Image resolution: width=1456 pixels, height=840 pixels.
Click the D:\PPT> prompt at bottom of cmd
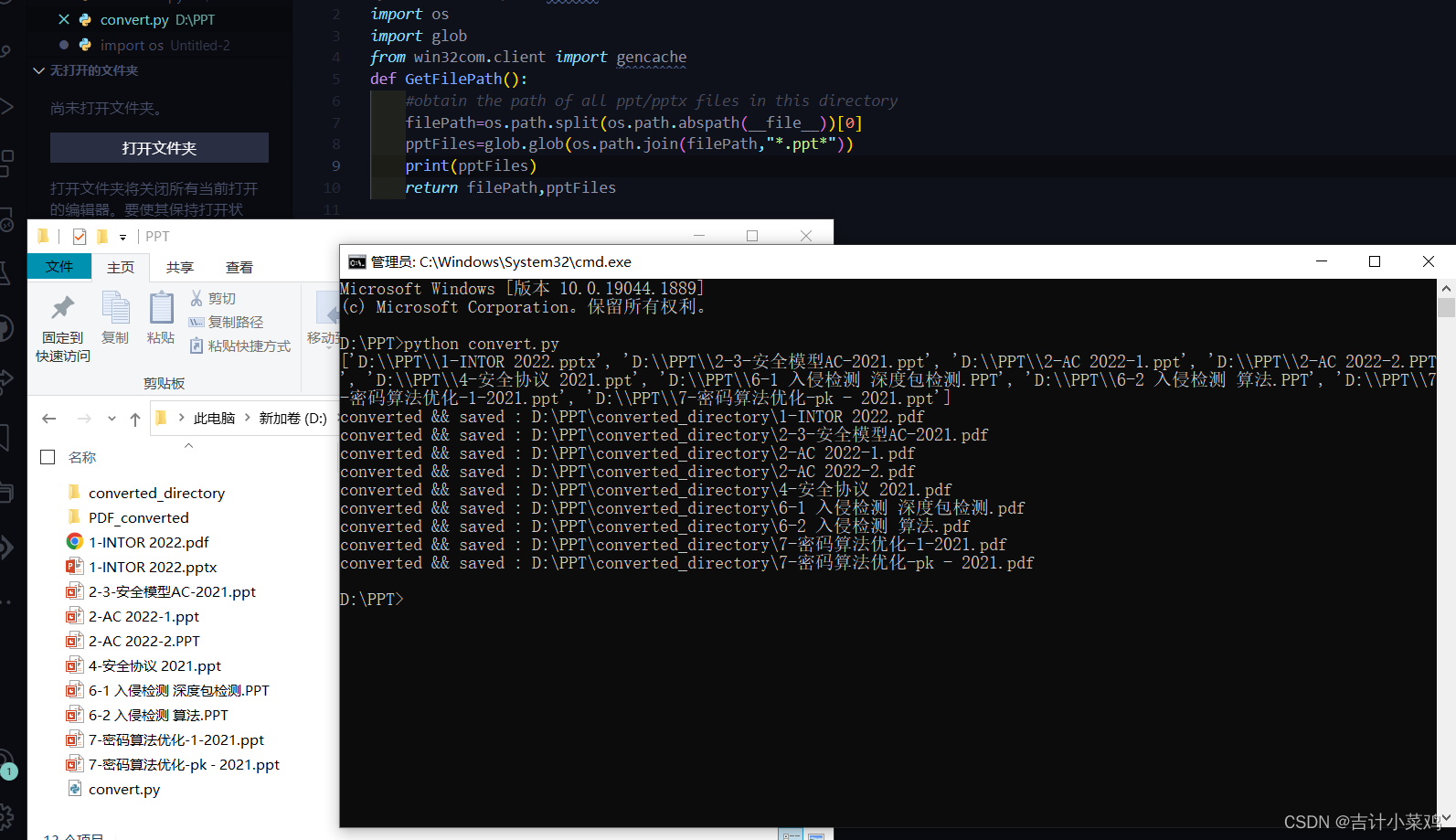(372, 600)
